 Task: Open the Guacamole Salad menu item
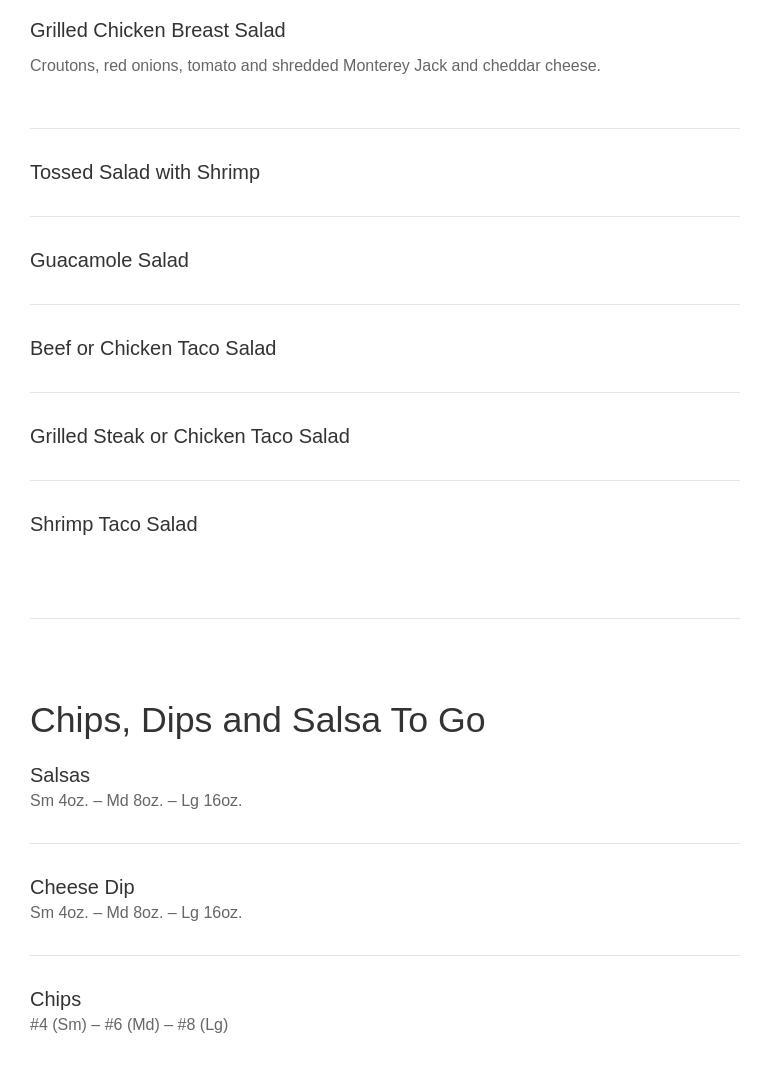click(109, 261)
